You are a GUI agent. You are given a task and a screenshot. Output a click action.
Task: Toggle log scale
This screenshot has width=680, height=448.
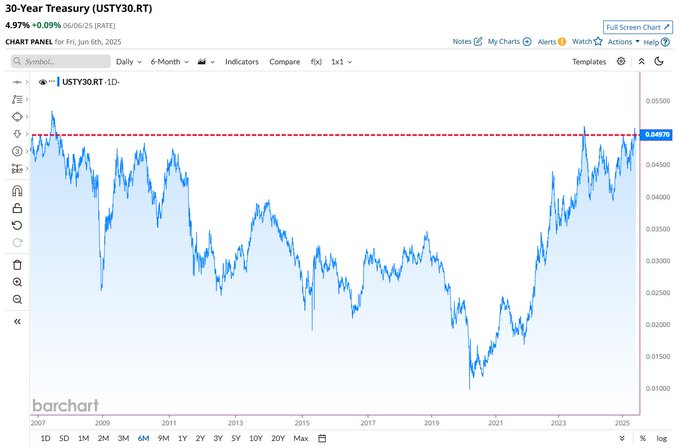click(x=661, y=438)
